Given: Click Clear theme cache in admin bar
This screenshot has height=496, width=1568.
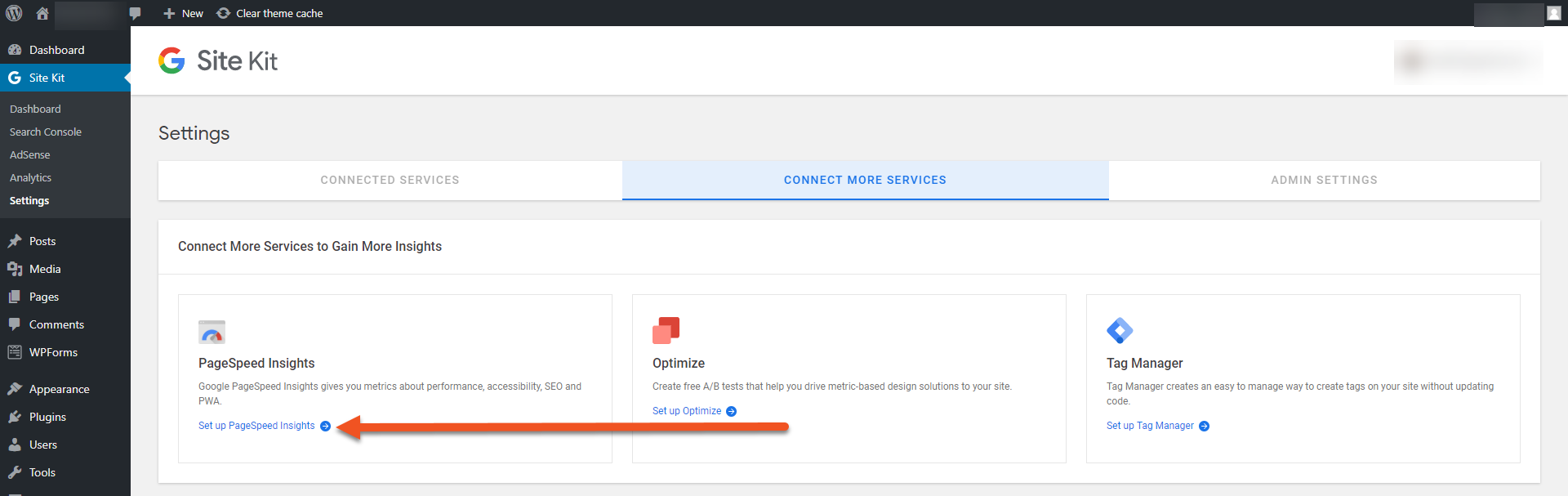Looking at the screenshot, I should [270, 13].
